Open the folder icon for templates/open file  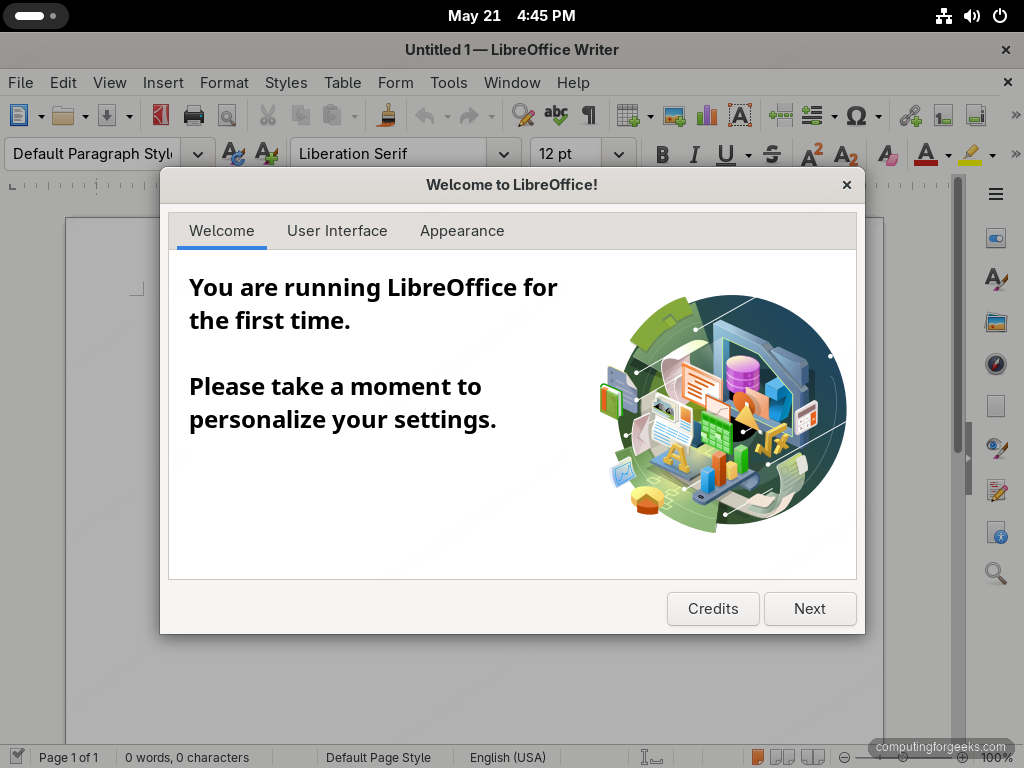point(63,116)
